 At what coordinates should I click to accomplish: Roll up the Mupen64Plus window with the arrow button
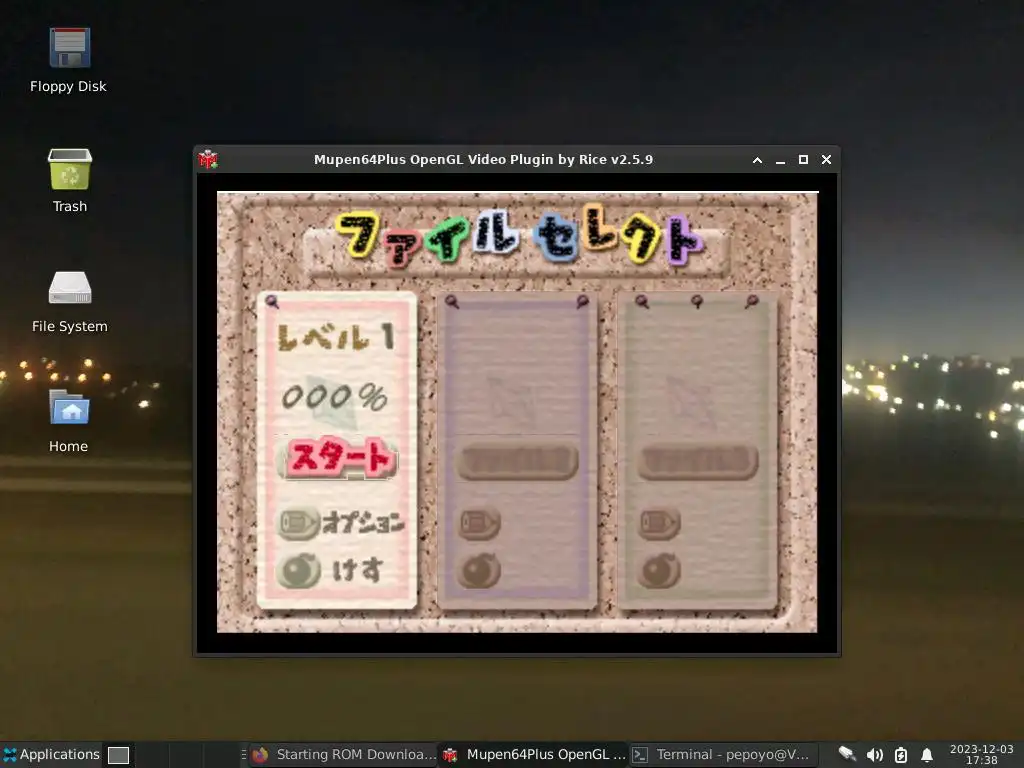(758, 160)
